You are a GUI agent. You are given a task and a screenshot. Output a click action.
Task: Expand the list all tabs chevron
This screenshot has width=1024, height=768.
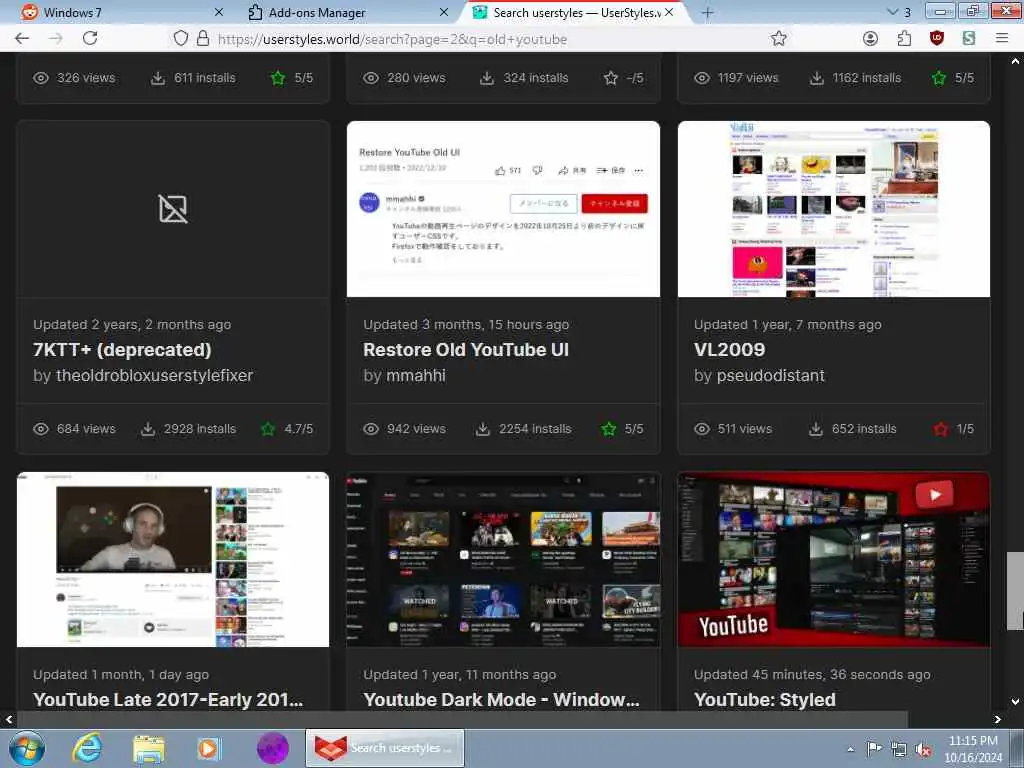click(892, 12)
